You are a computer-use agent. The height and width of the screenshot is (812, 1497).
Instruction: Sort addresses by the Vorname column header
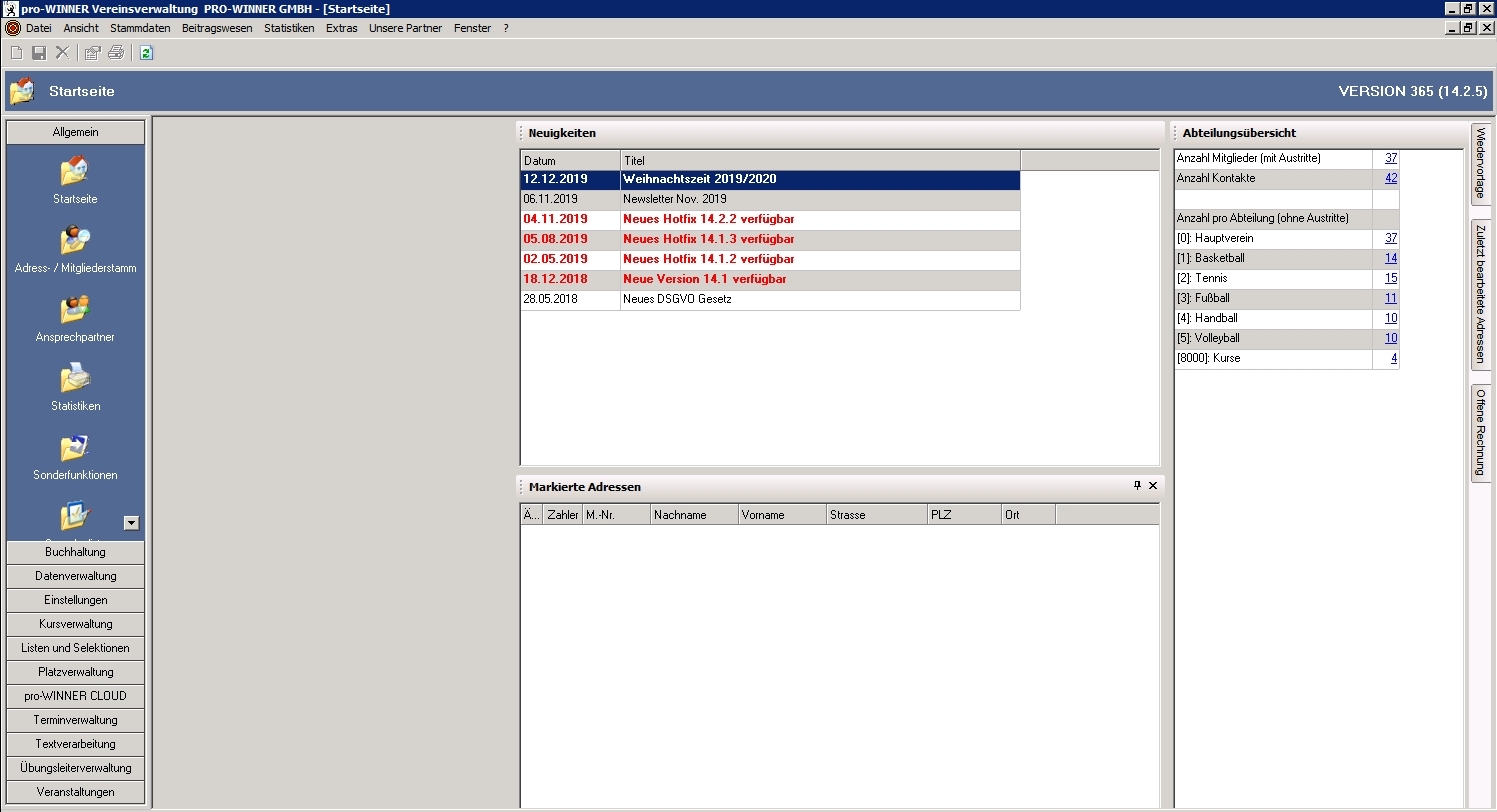point(782,515)
